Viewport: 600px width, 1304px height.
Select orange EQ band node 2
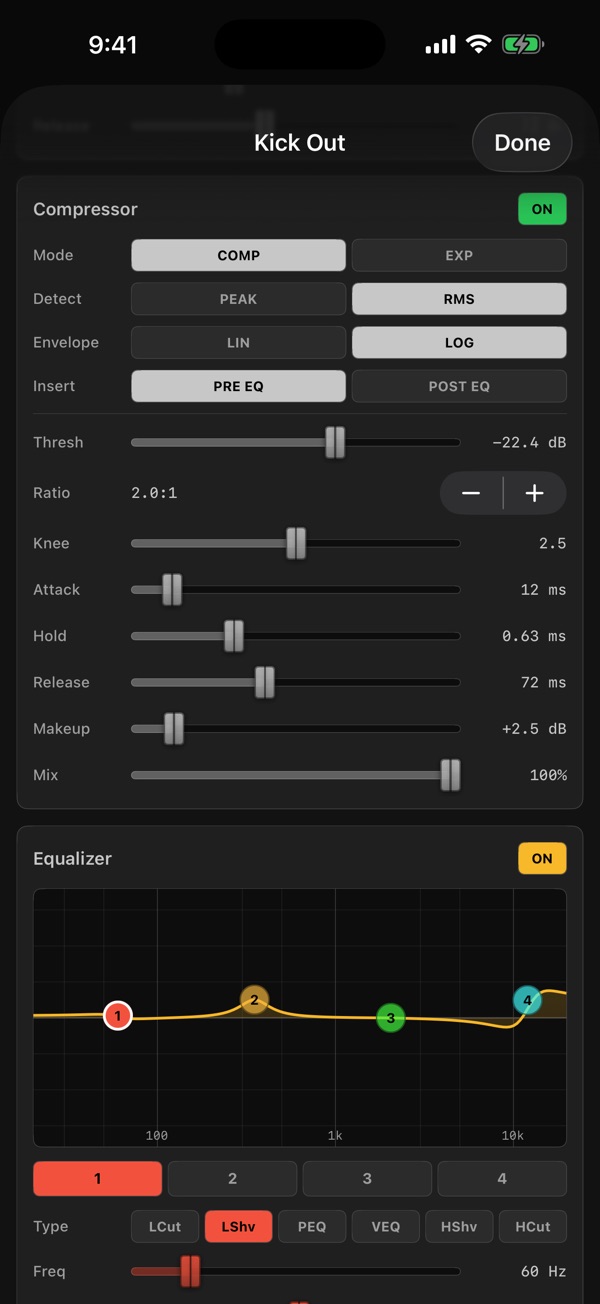(x=255, y=999)
